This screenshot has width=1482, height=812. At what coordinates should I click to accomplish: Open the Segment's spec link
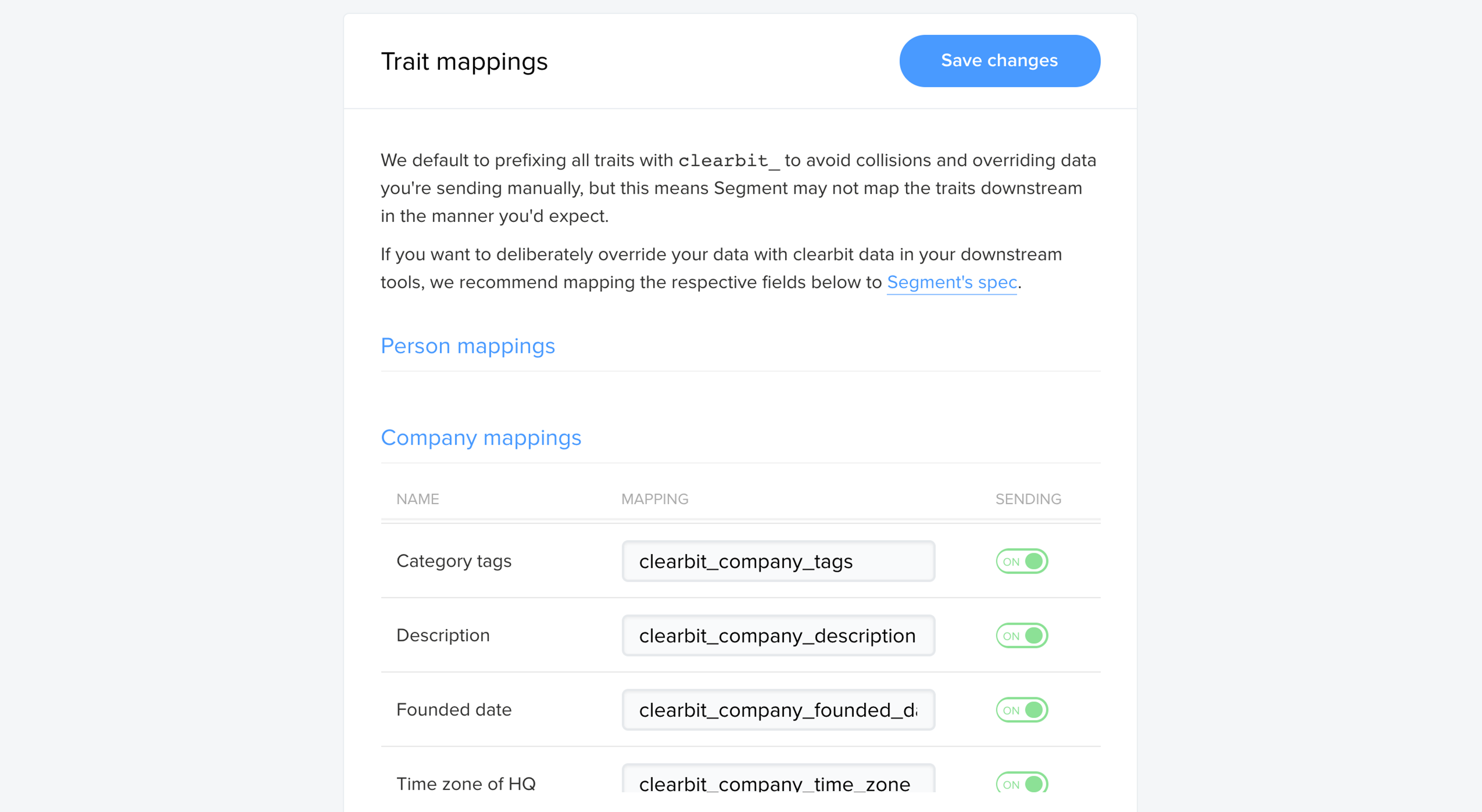click(x=952, y=282)
